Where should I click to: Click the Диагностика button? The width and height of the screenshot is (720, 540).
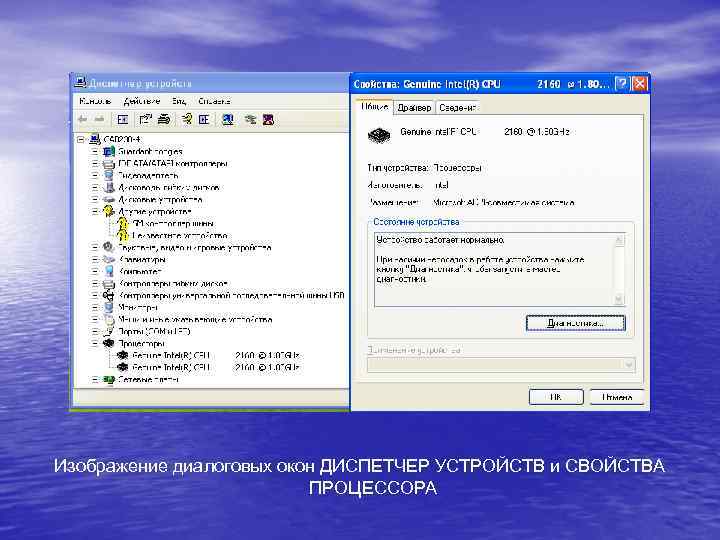coord(575,323)
